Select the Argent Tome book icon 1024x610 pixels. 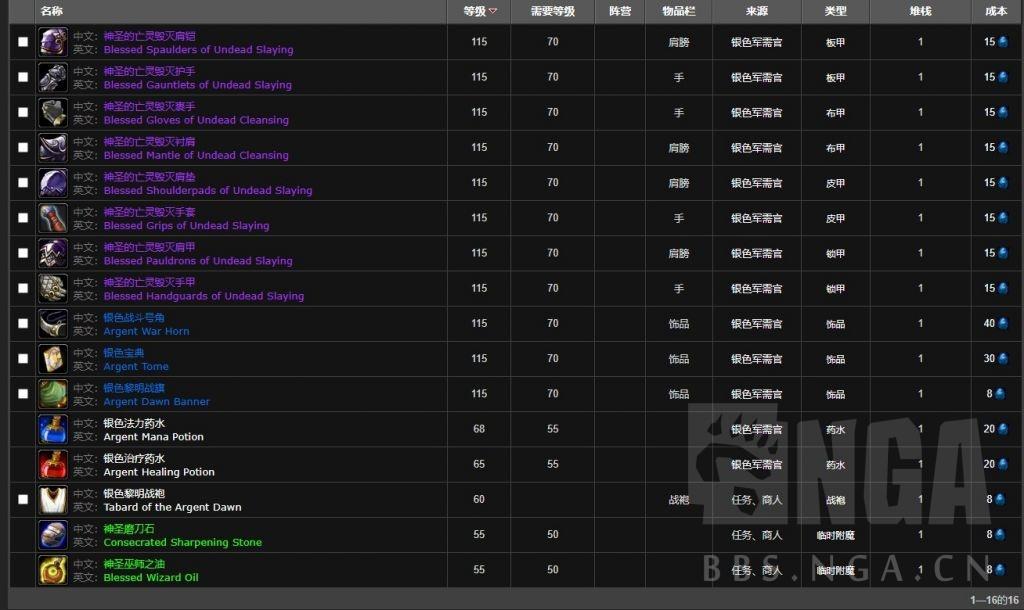(53, 359)
